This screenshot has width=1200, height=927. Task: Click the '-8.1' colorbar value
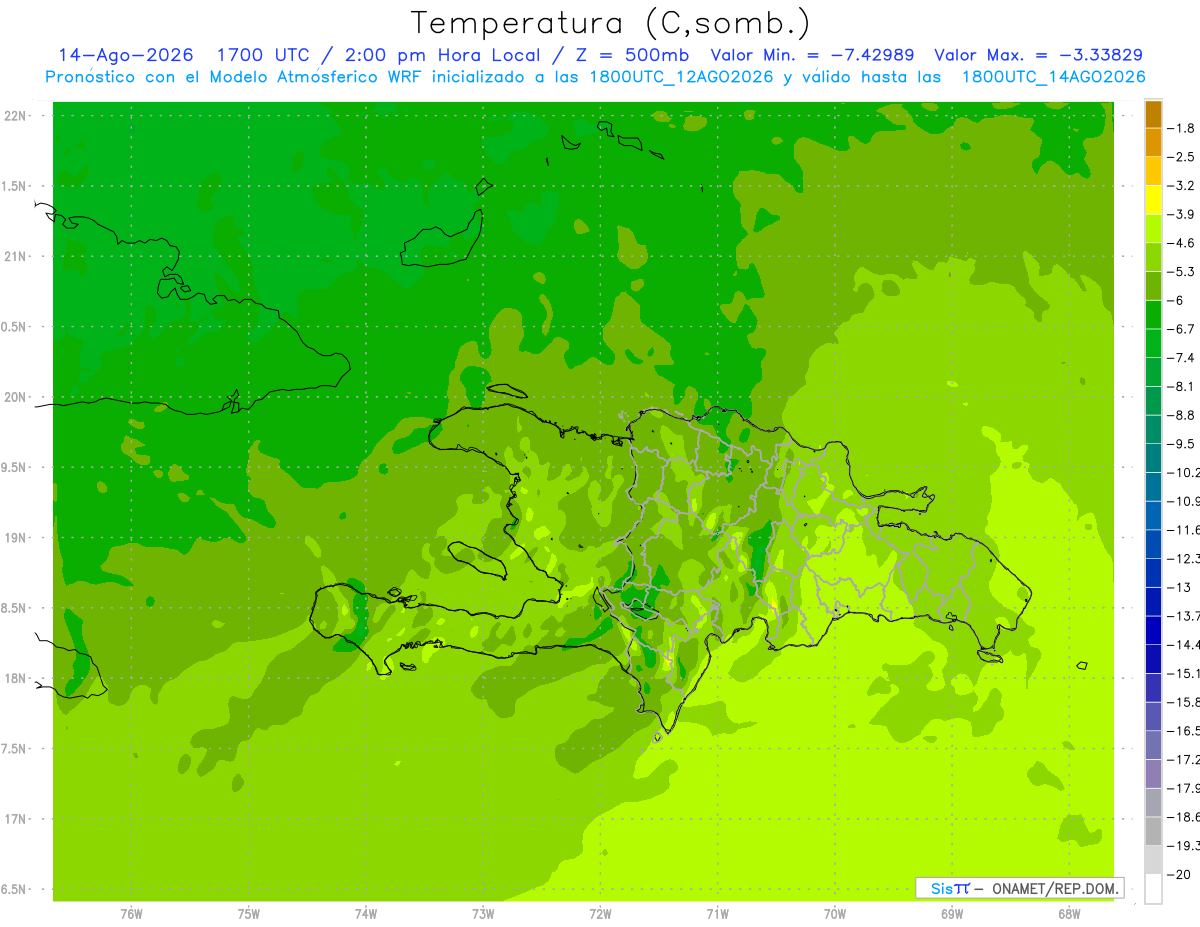coord(1182,387)
